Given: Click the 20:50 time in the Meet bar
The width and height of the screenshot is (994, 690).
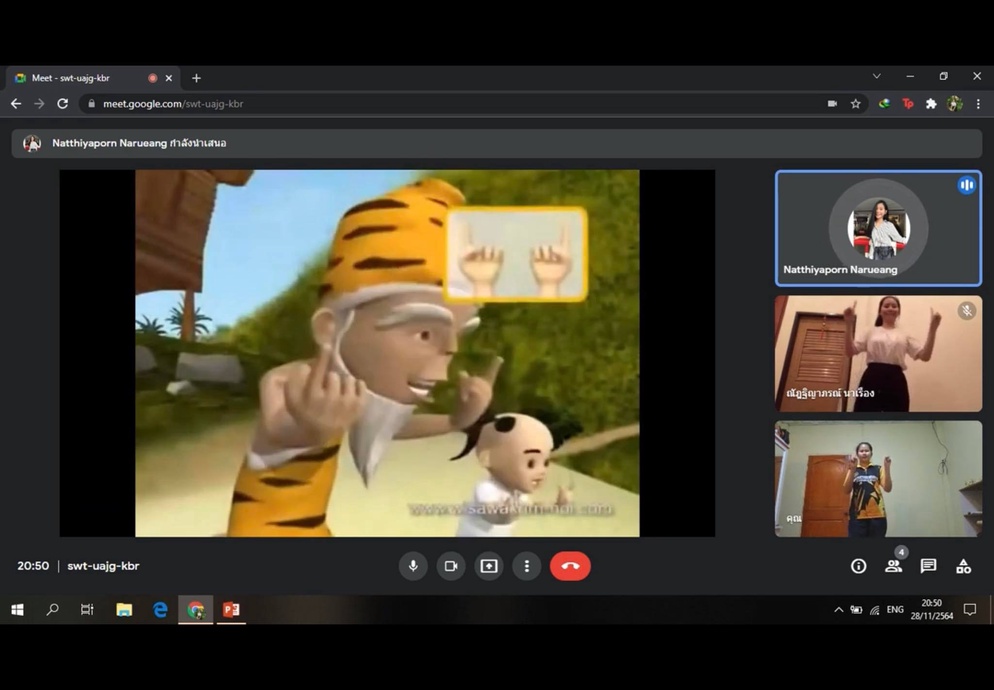Looking at the screenshot, I should [33, 566].
